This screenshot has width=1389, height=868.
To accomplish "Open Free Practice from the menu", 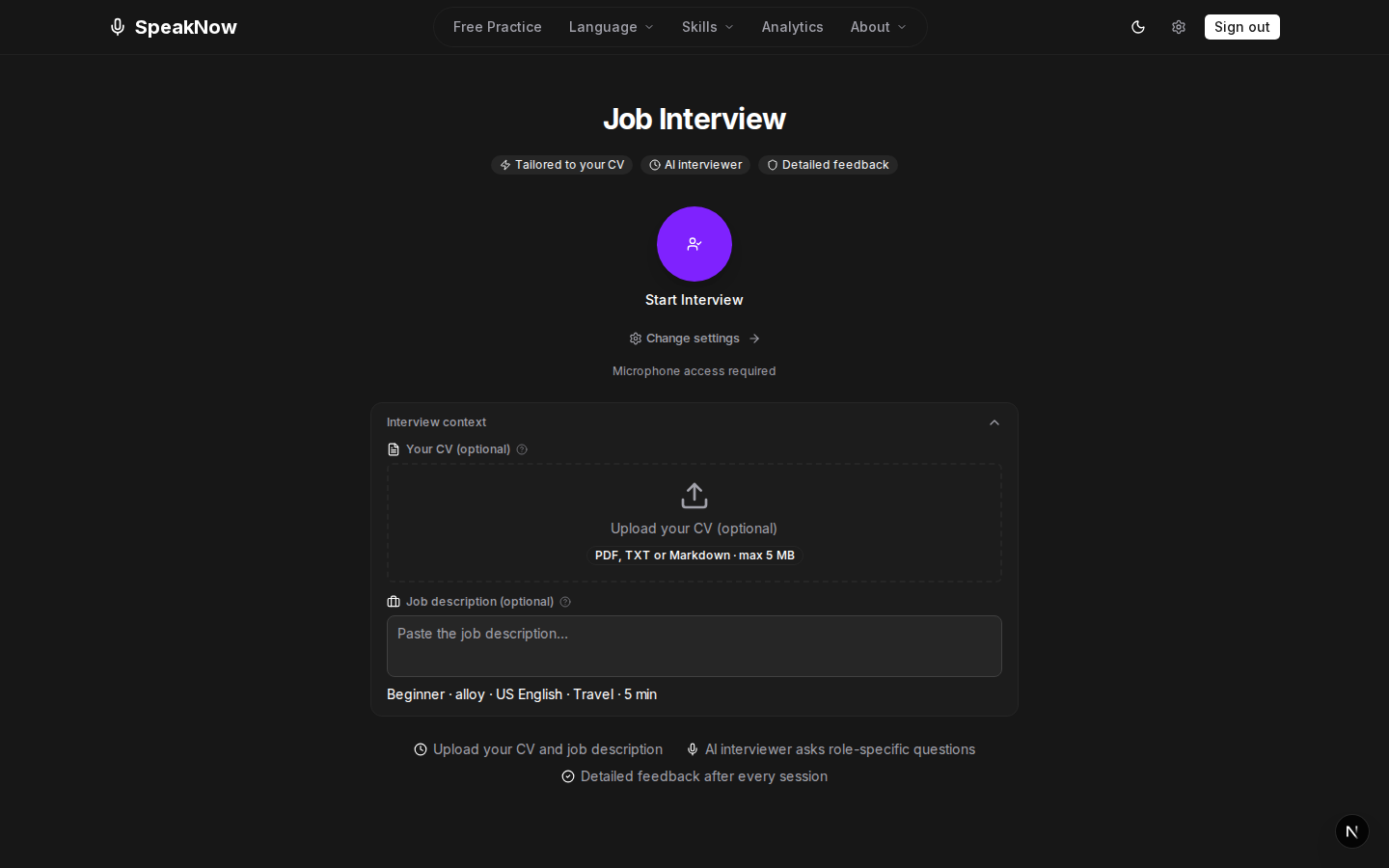I will click(x=497, y=27).
